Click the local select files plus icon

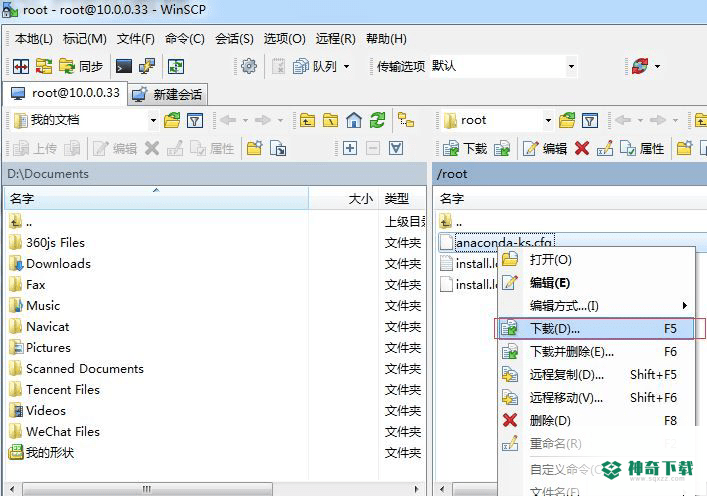pyautogui.click(x=350, y=148)
